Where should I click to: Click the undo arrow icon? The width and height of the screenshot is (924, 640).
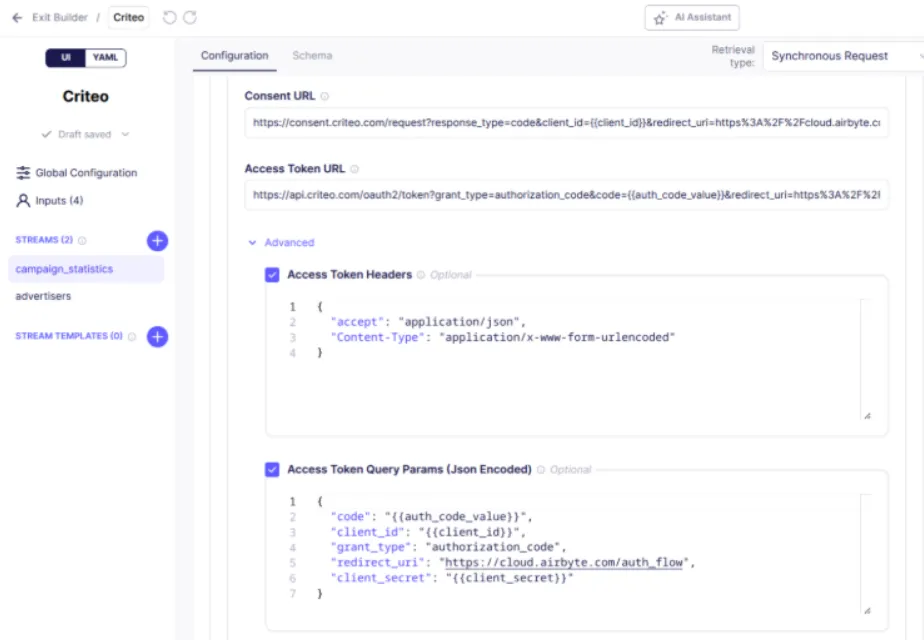coord(168,16)
